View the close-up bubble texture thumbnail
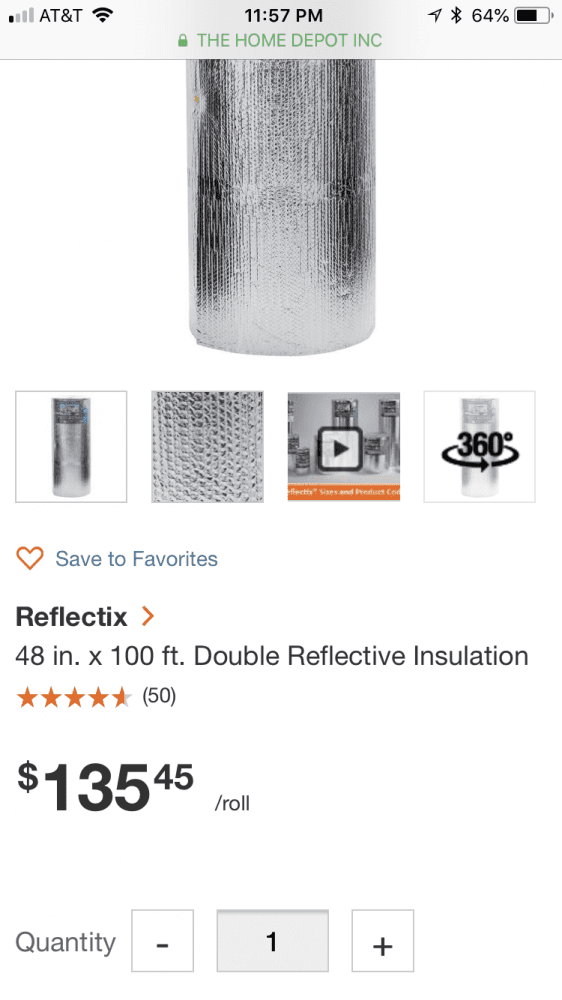The height and width of the screenshot is (1000, 562). tap(207, 446)
